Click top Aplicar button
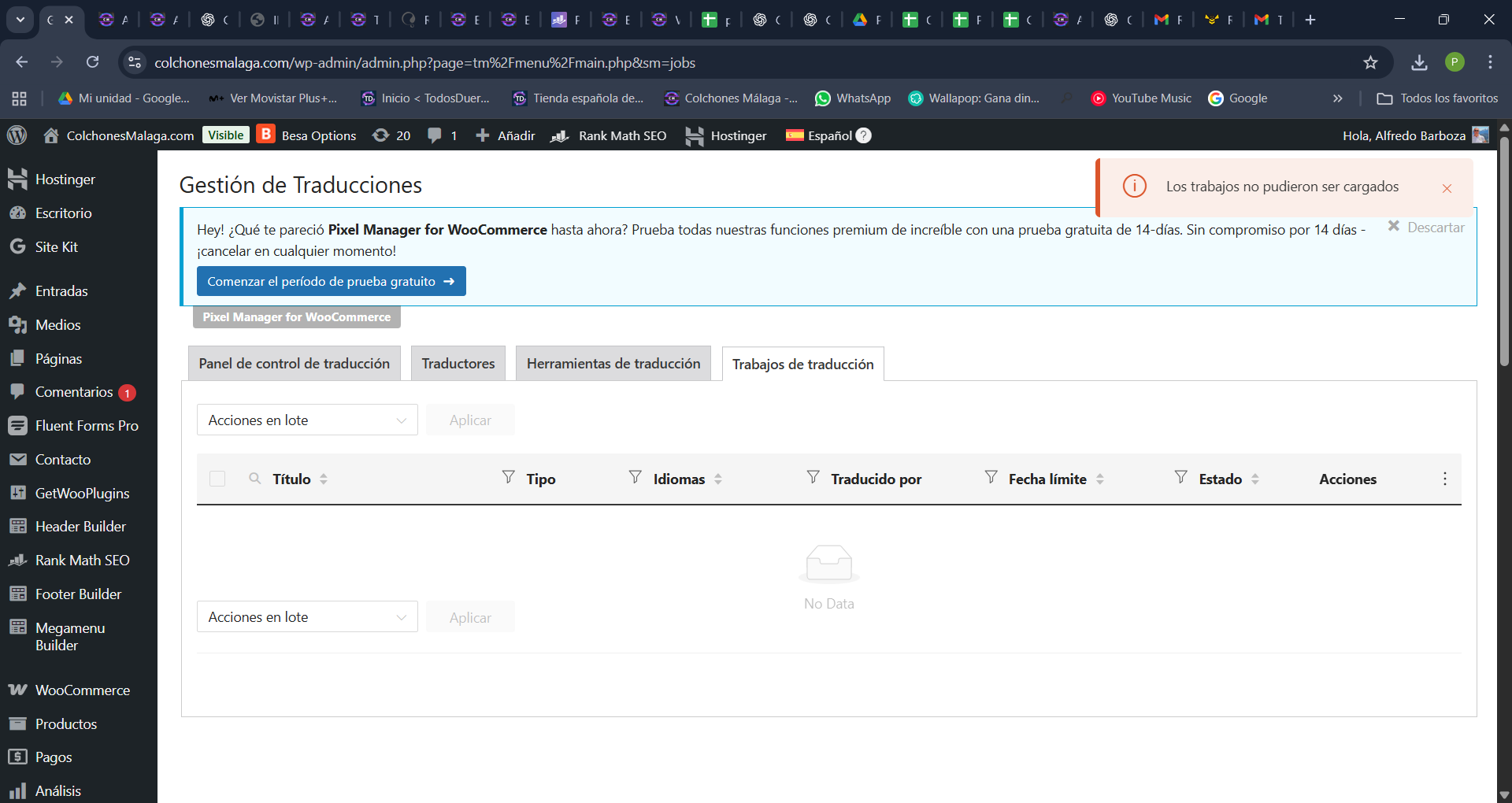The image size is (1512, 803). 470,420
